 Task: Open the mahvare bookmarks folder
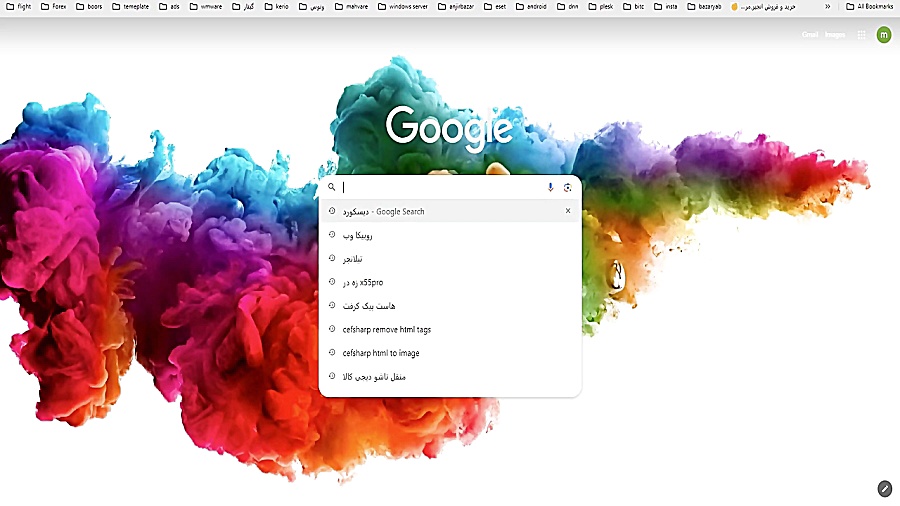(351, 7)
